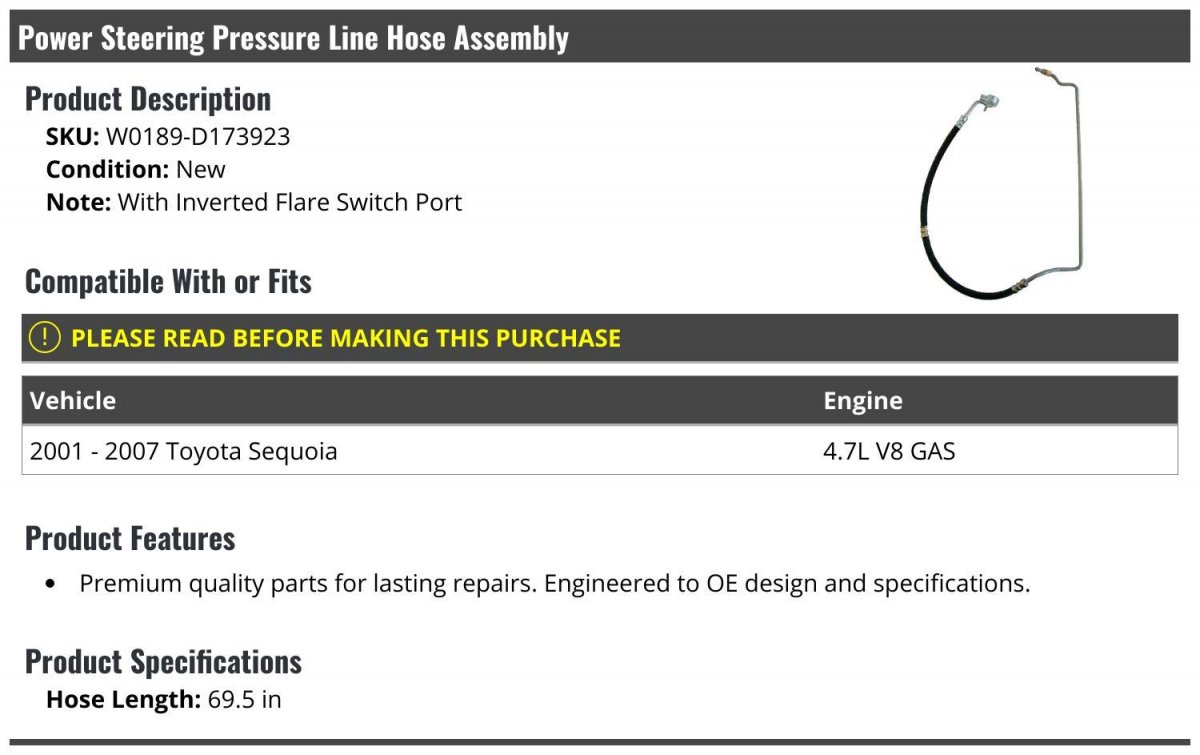Click the SKU label

[73, 137]
